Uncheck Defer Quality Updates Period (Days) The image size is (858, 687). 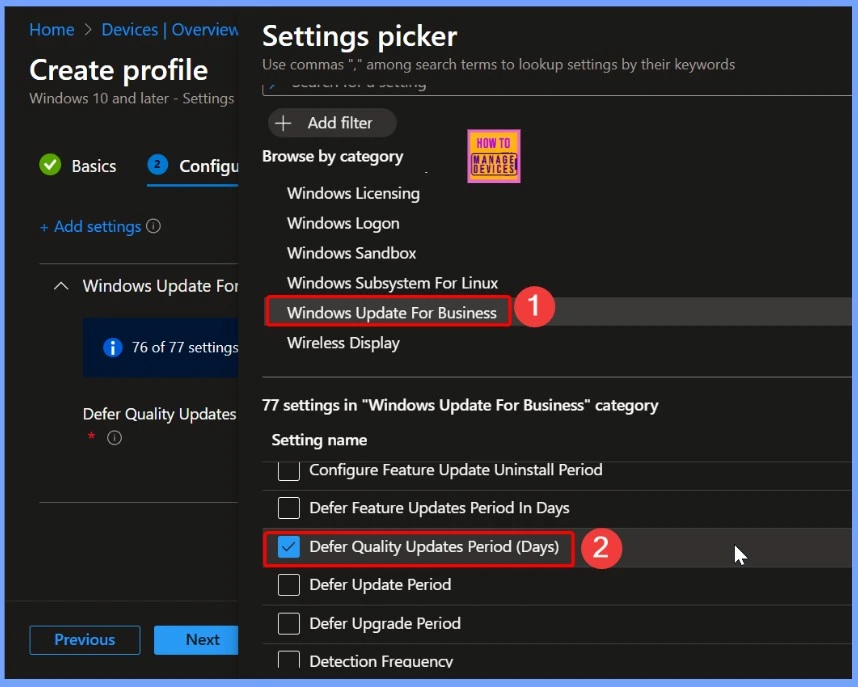(x=289, y=547)
